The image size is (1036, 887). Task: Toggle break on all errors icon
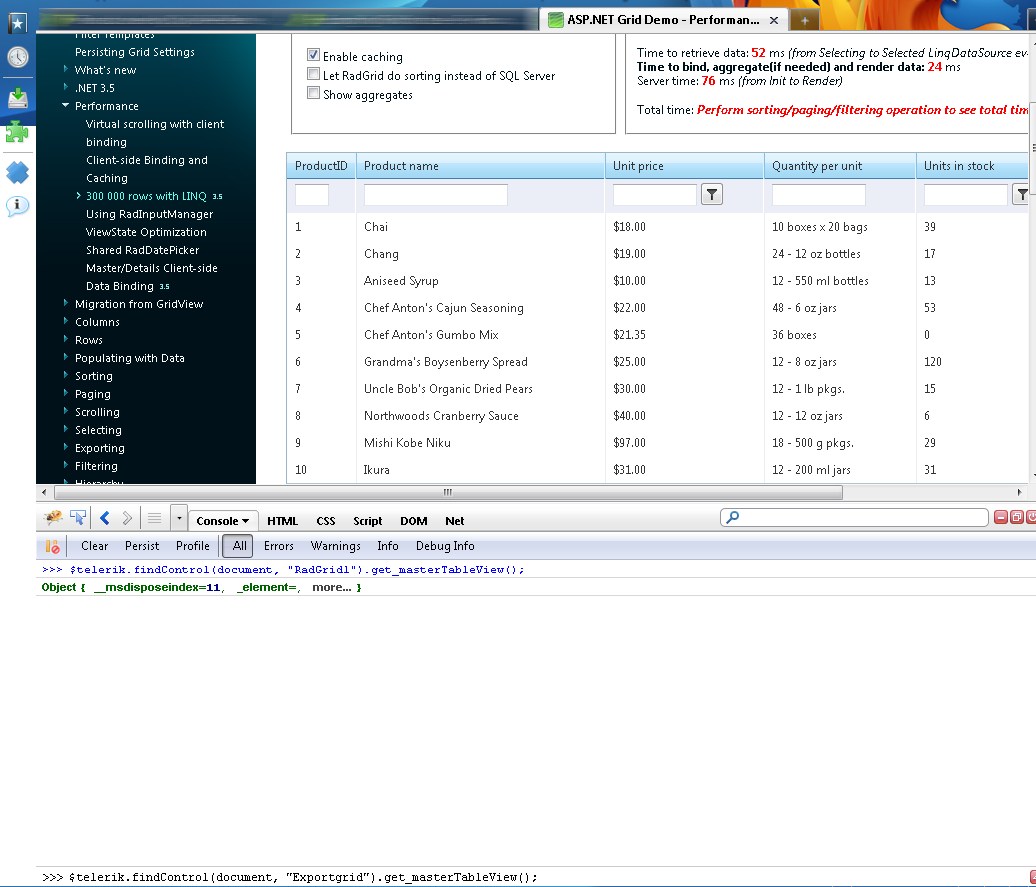point(52,547)
